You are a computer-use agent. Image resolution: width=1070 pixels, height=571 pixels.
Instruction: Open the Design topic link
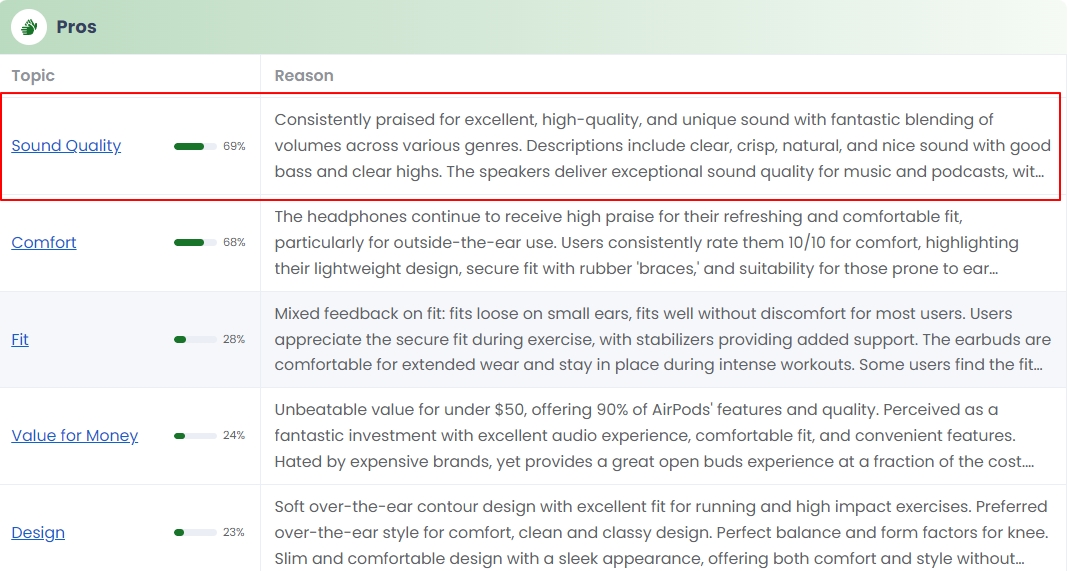point(38,532)
